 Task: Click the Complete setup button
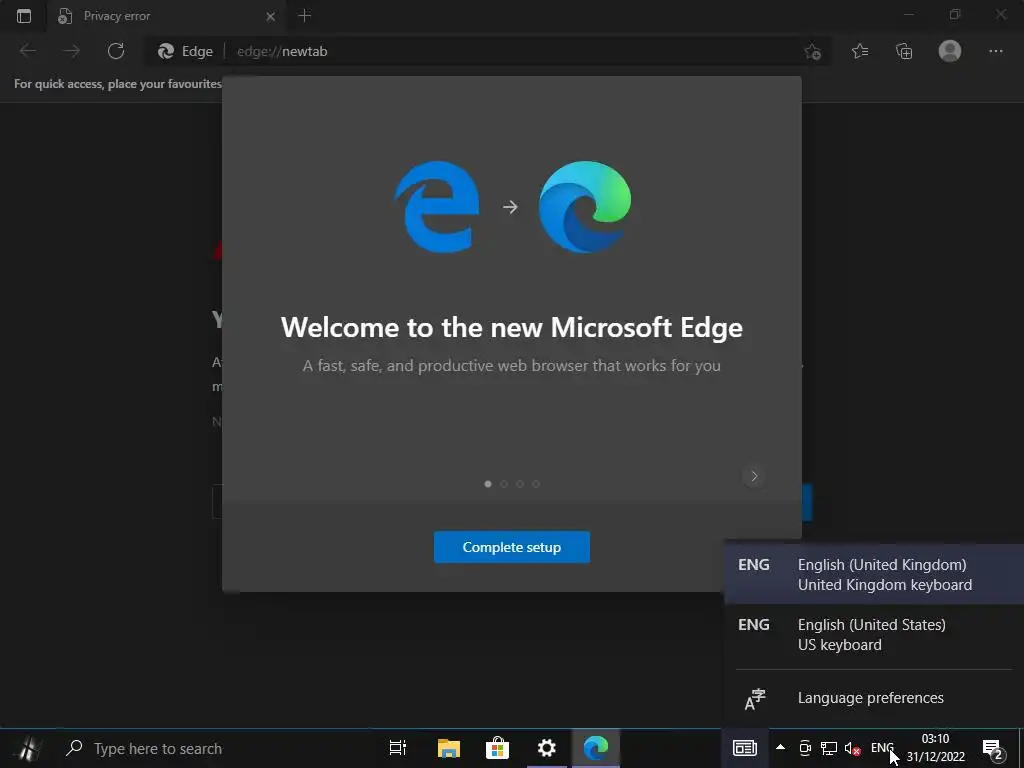click(511, 547)
